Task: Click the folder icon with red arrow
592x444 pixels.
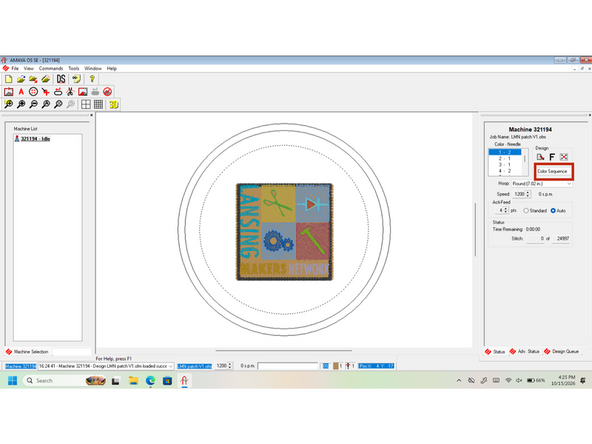Action: coord(33,79)
